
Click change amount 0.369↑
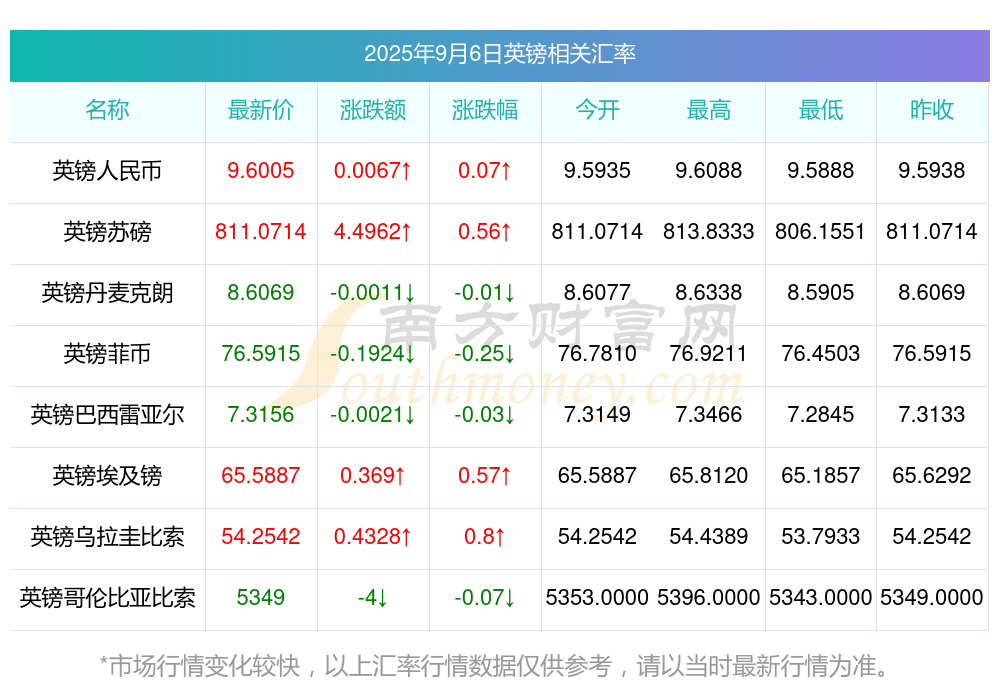tap(373, 476)
